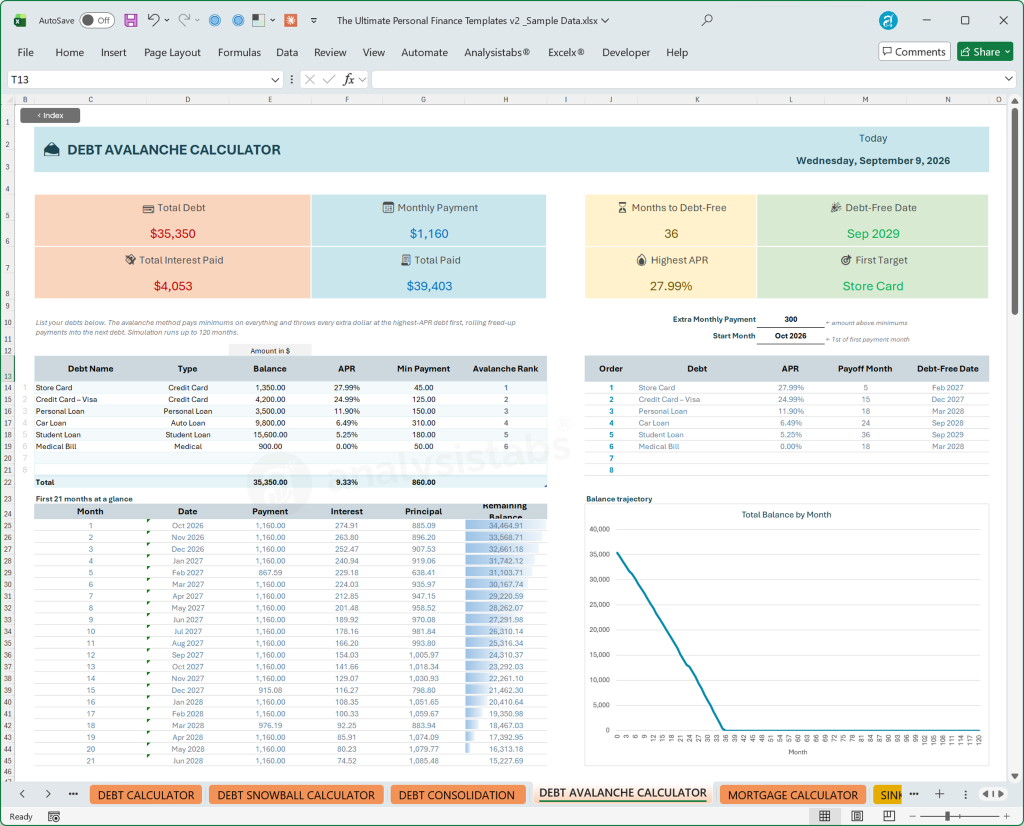Open the Data ribbon tab
Image resolution: width=1024 pixels, height=826 pixels.
point(287,52)
